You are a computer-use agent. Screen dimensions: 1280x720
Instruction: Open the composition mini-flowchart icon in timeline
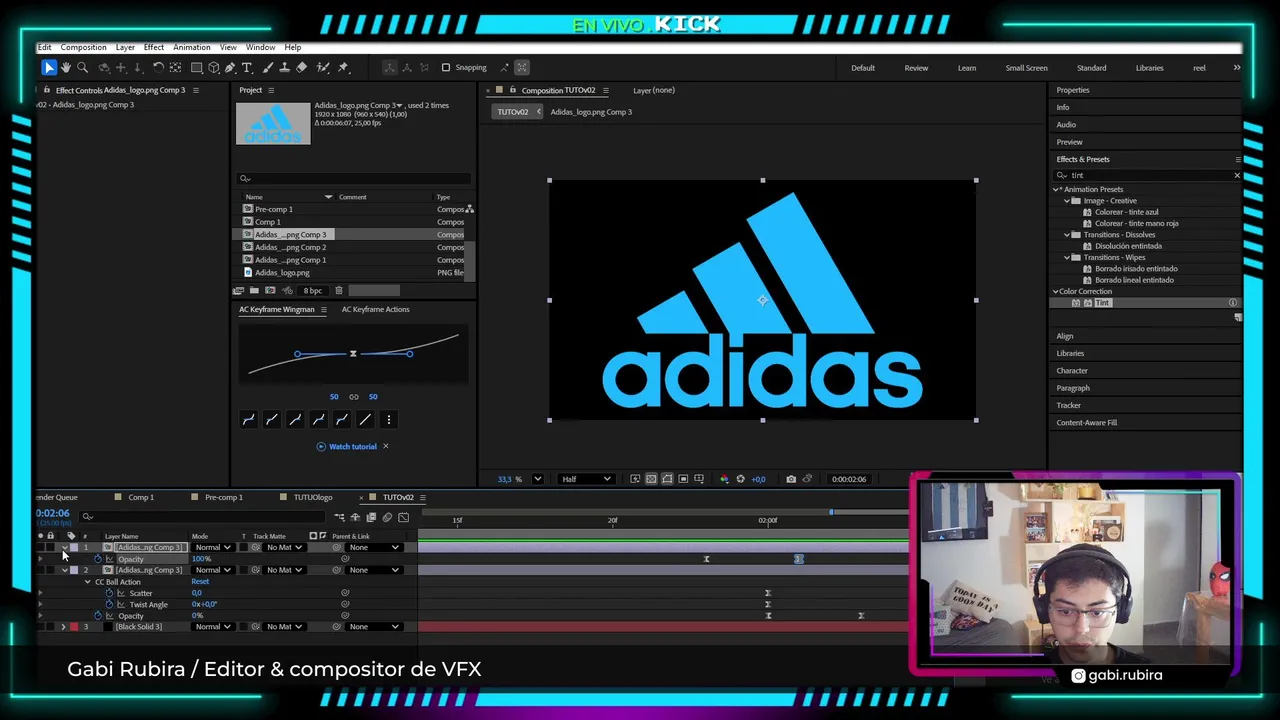click(x=339, y=517)
